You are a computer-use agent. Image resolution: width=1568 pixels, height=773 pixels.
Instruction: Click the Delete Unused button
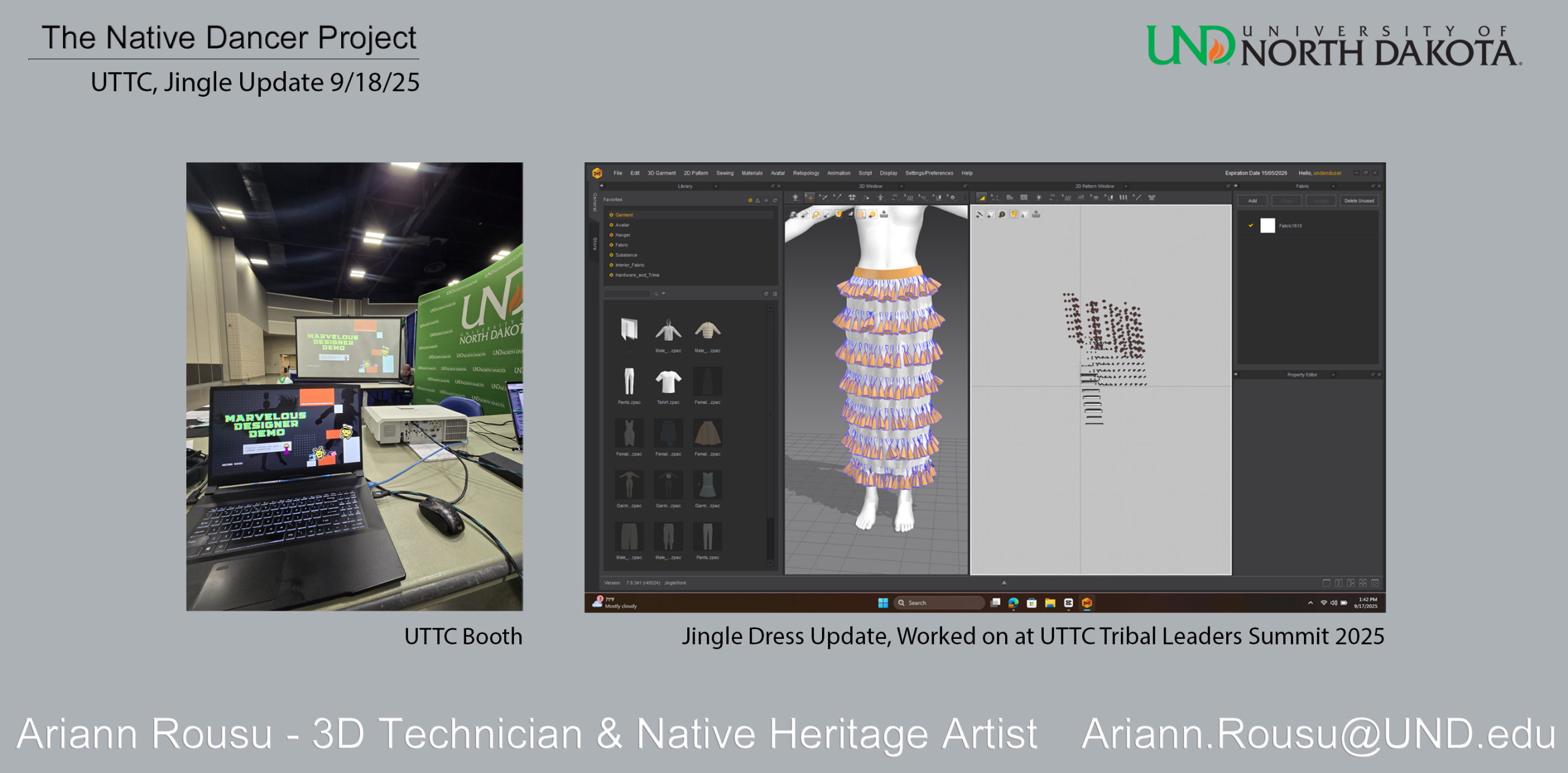1359,201
